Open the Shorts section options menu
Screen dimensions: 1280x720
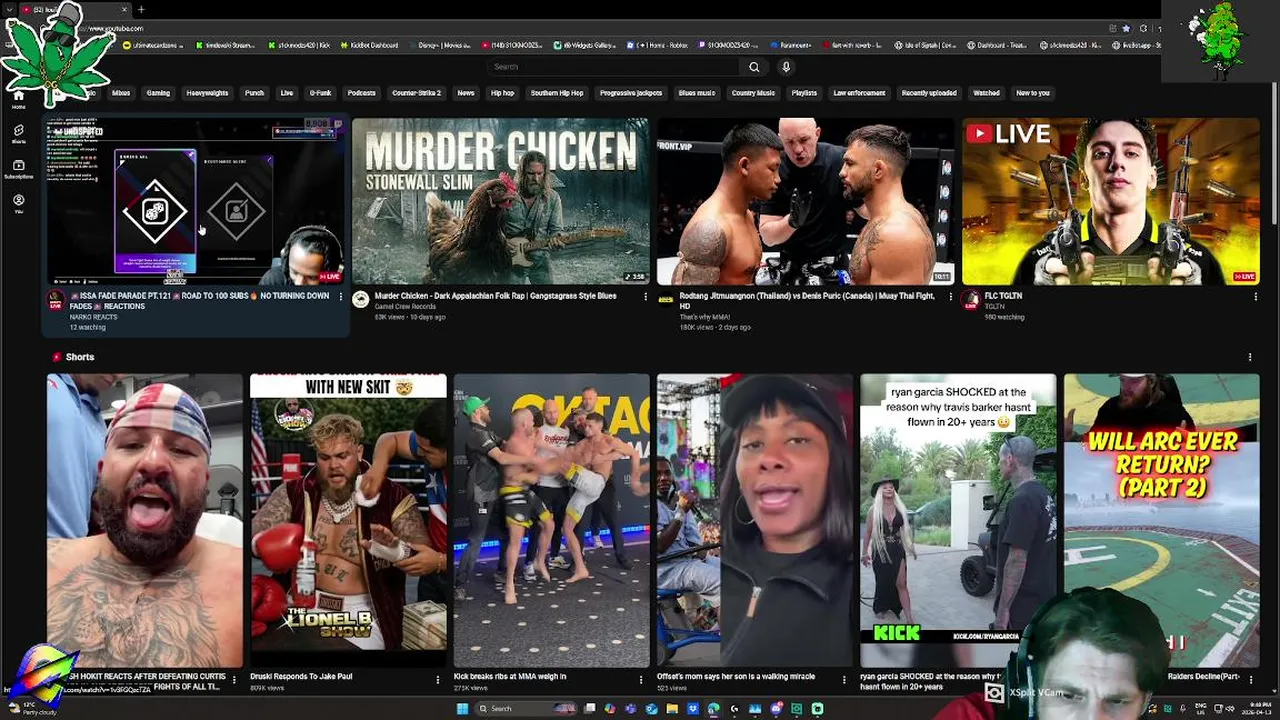pos(1249,357)
